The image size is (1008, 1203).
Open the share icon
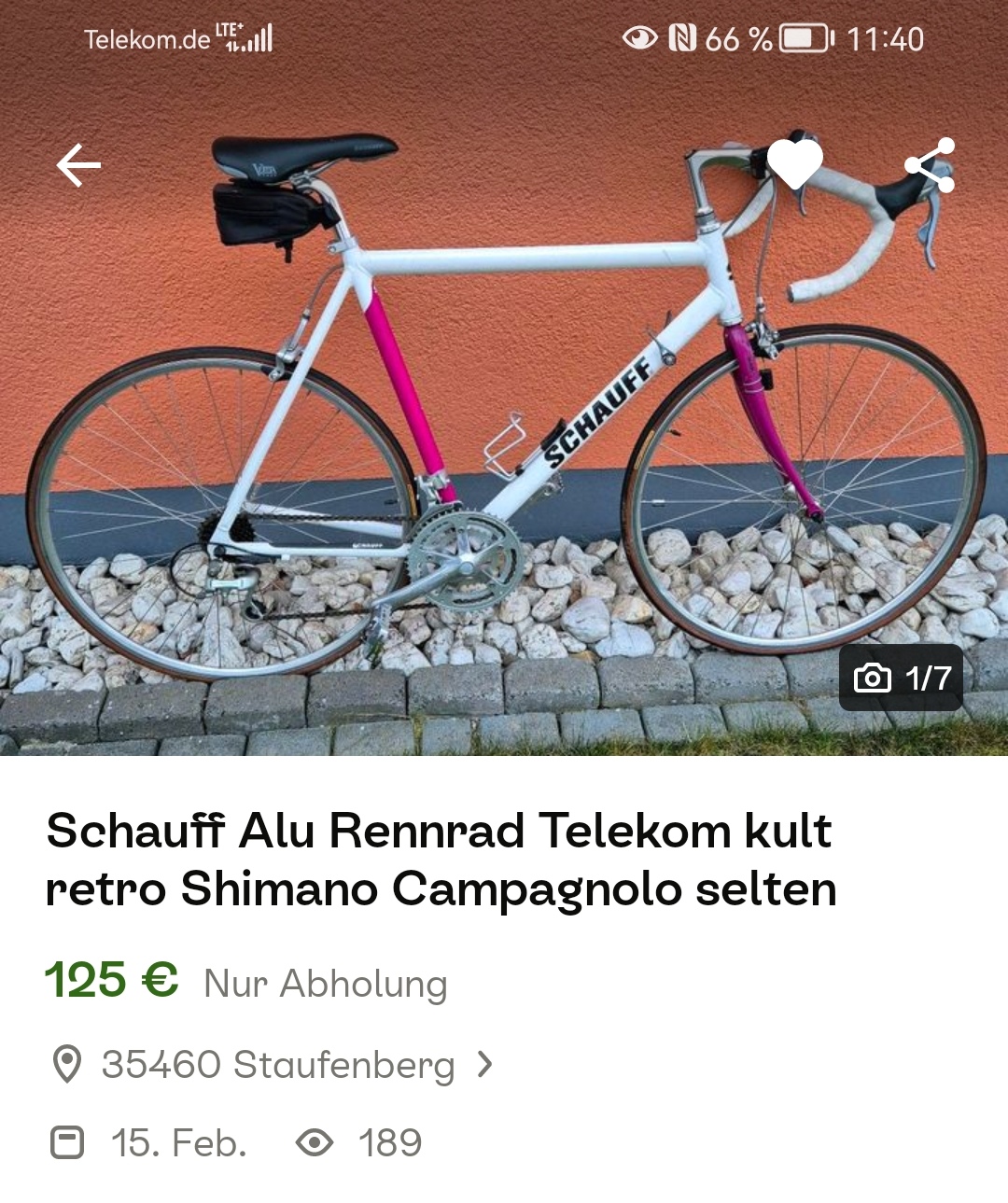930,165
